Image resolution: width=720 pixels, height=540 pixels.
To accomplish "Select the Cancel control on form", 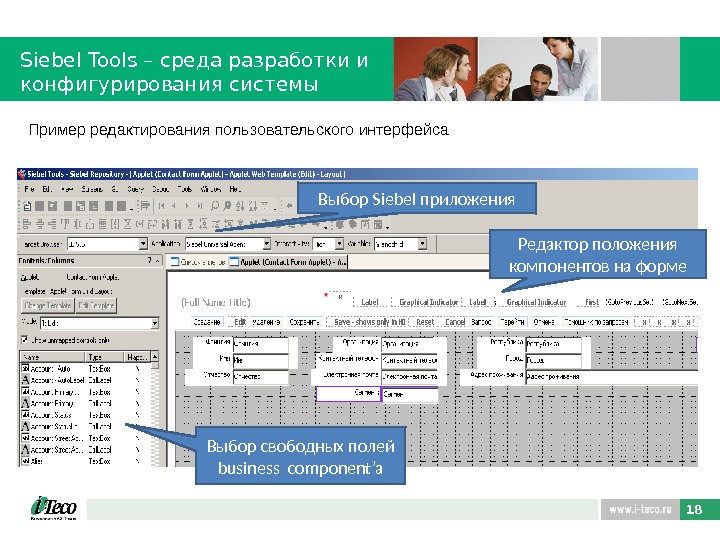I will click(455, 322).
